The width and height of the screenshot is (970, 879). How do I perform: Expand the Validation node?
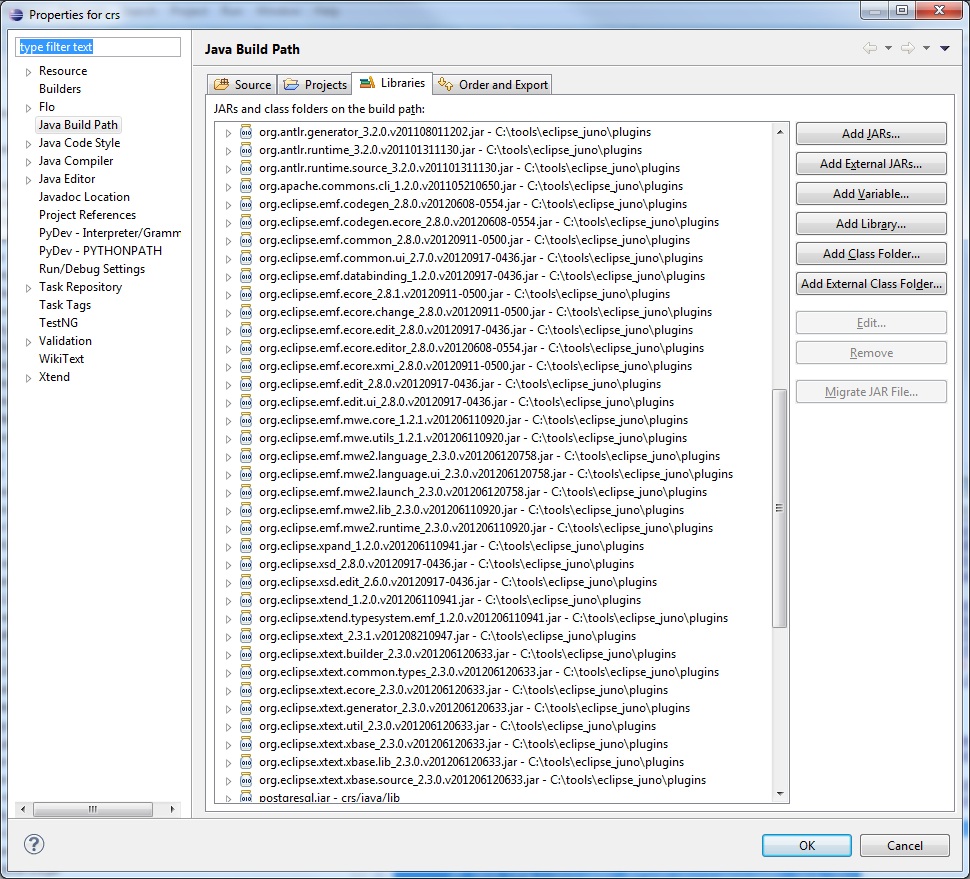[x=28, y=341]
